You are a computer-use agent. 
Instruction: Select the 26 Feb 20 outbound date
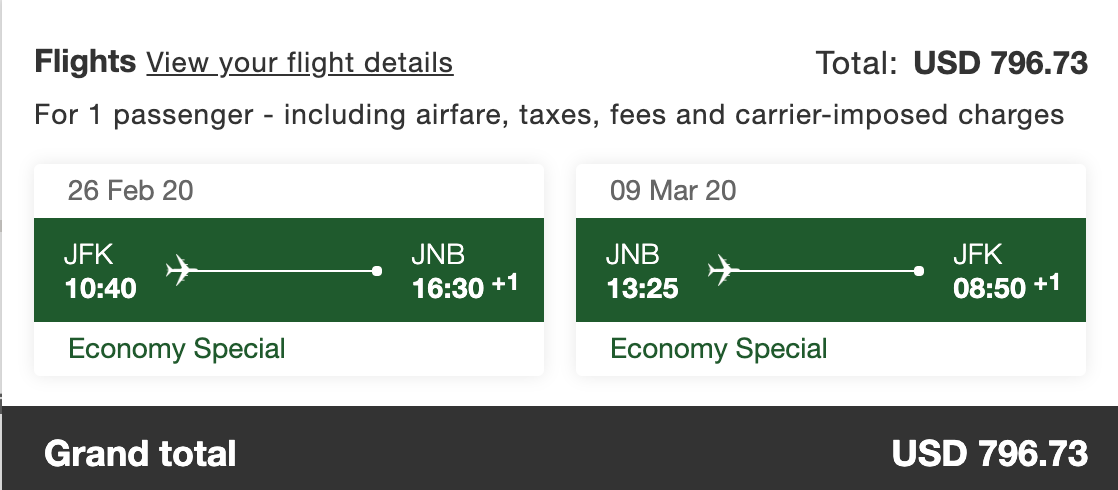pyautogui.click(x=131, y=190)
